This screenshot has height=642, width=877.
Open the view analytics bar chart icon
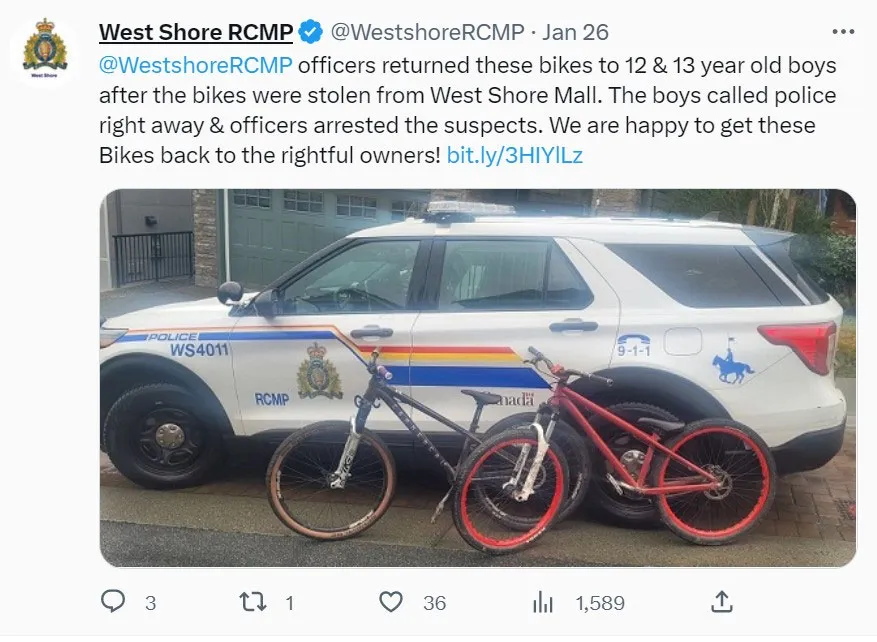543,603
